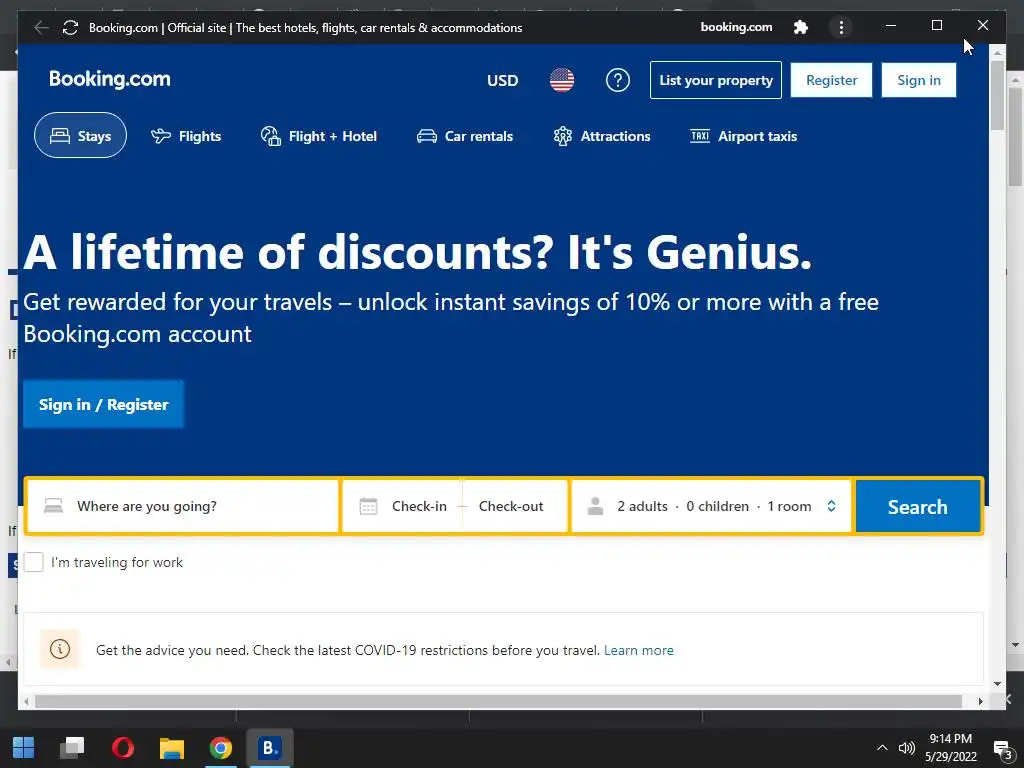Click the Sign in button in header
The image size is (1024, 768).
pos(919,80)
